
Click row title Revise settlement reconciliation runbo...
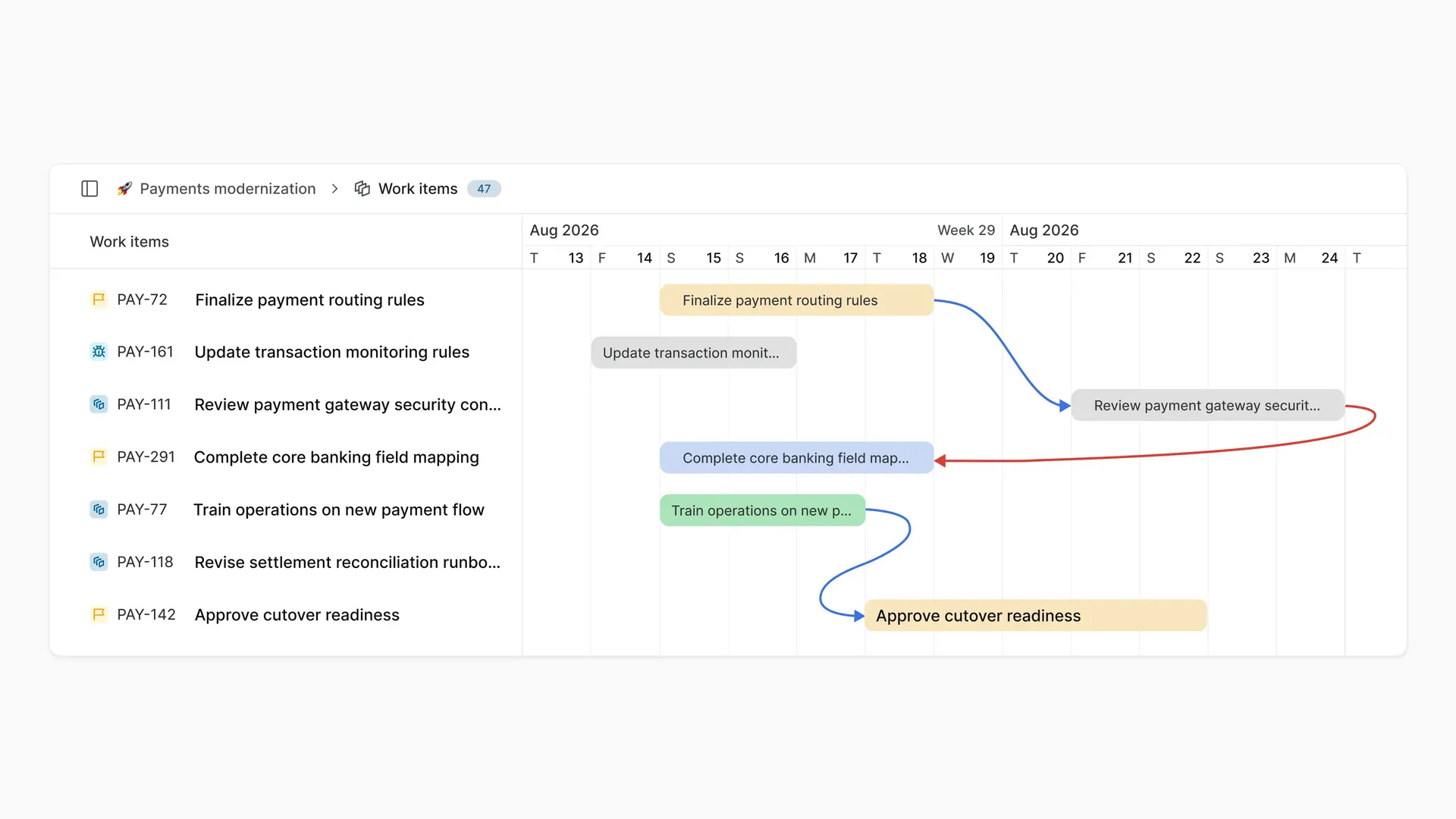tap(347, 563)
